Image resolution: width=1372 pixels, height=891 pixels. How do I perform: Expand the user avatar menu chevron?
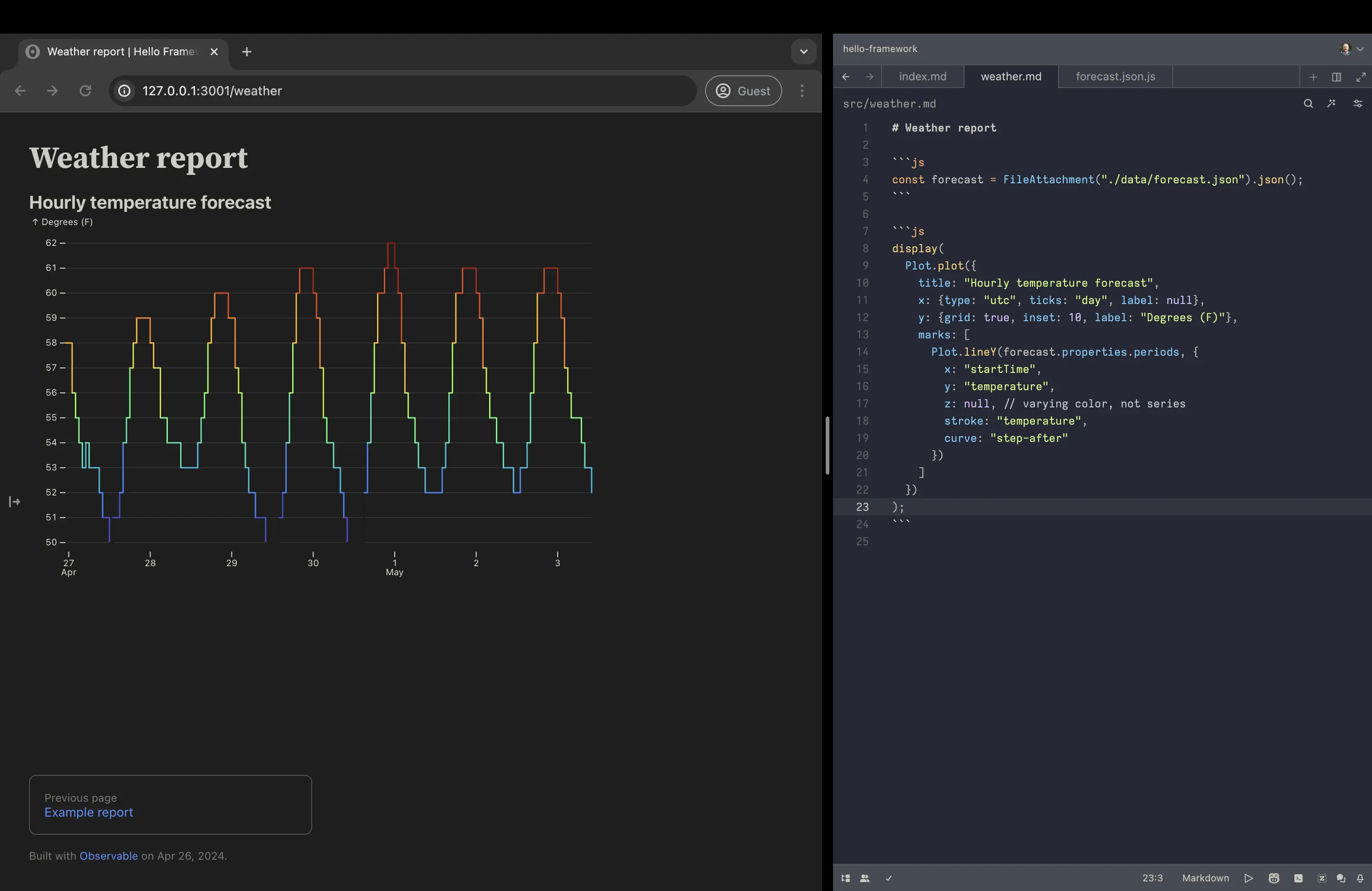pyautogui.click(x=1361, y=49)
